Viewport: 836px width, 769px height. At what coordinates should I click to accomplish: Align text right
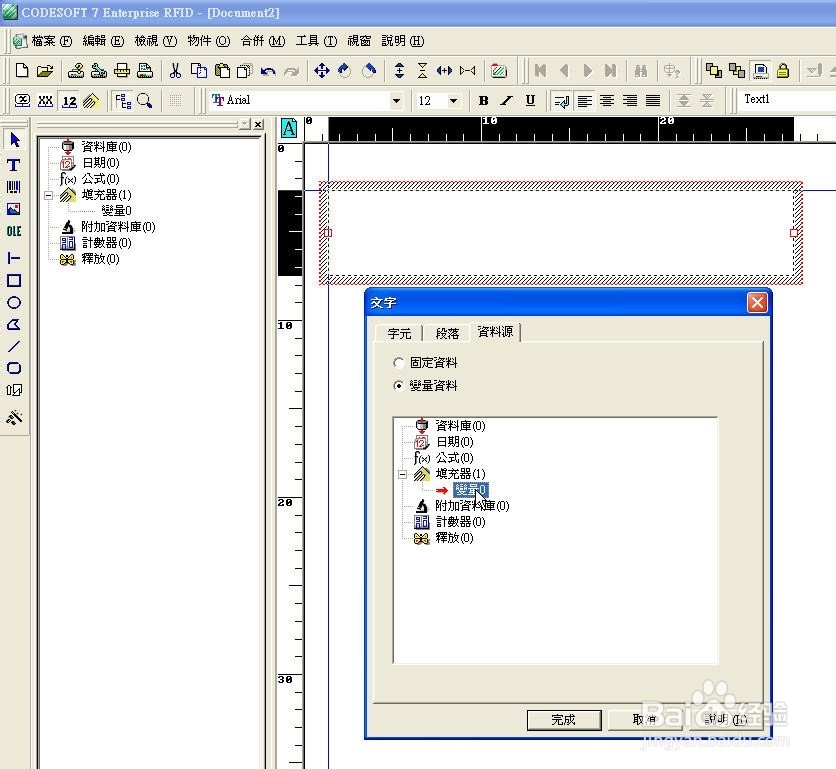(x=630, y=100)
